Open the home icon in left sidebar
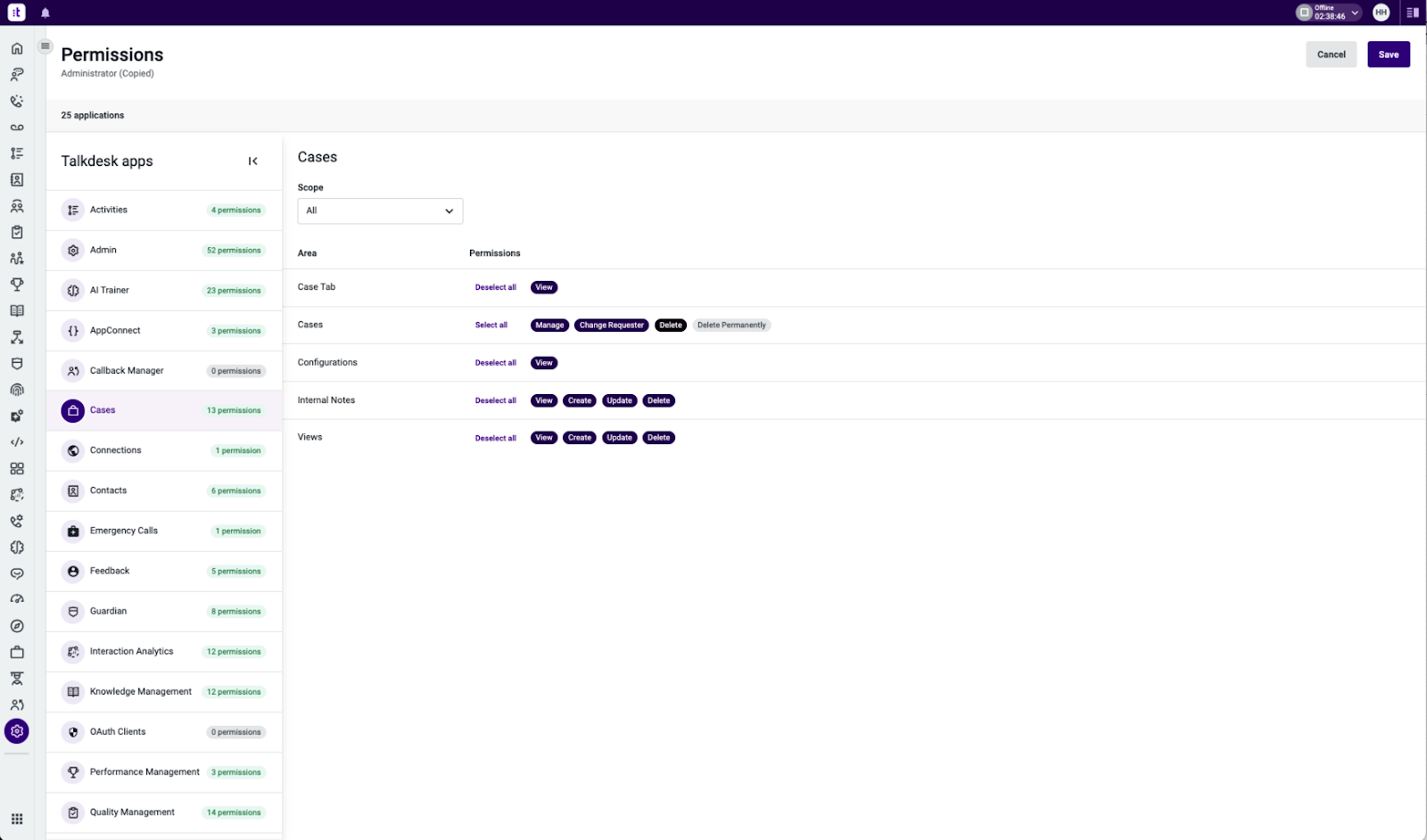The height and width of the screenshot is (840, 1427). (x=17, y=48)
